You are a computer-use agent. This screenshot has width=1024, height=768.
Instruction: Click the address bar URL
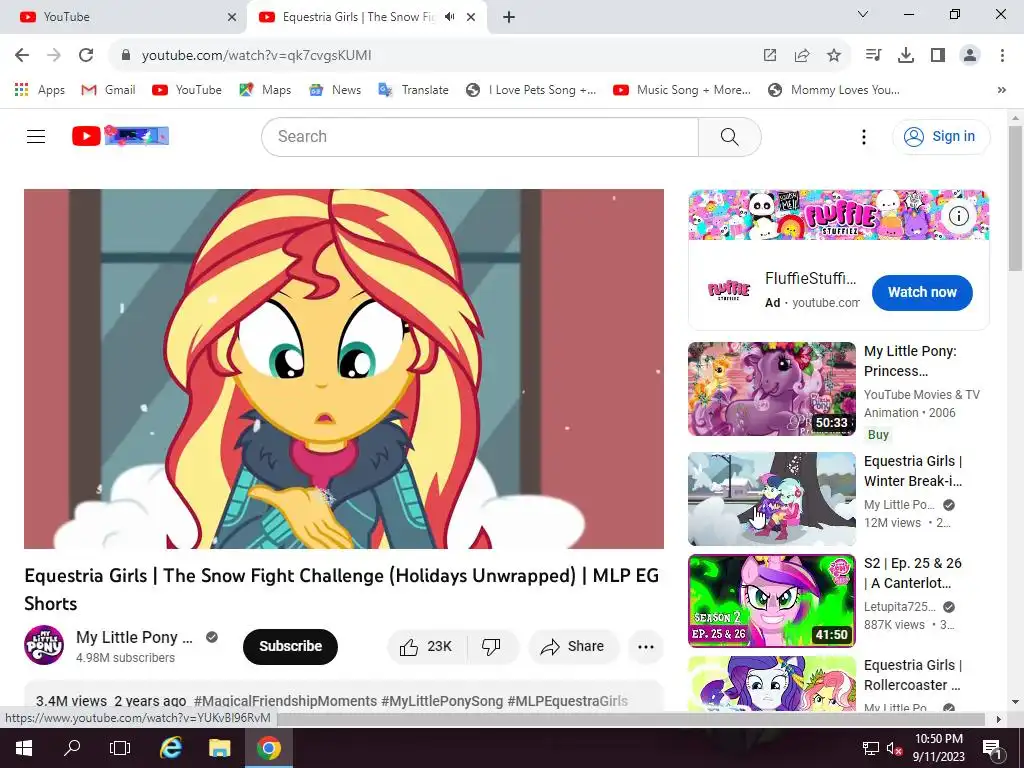click(x=256, y=56)
